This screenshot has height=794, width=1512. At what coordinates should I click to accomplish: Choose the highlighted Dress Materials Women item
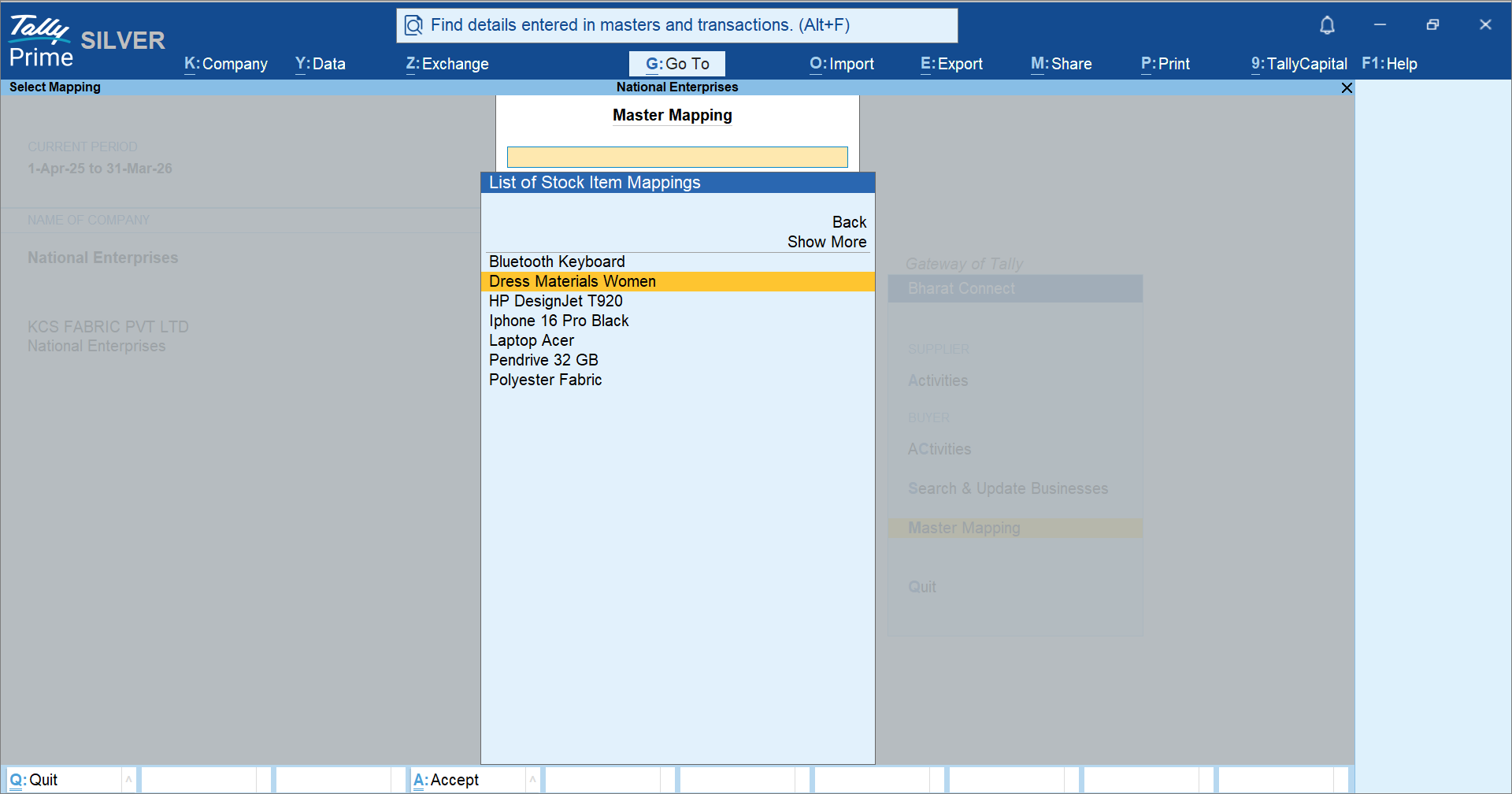pos(573,281)
